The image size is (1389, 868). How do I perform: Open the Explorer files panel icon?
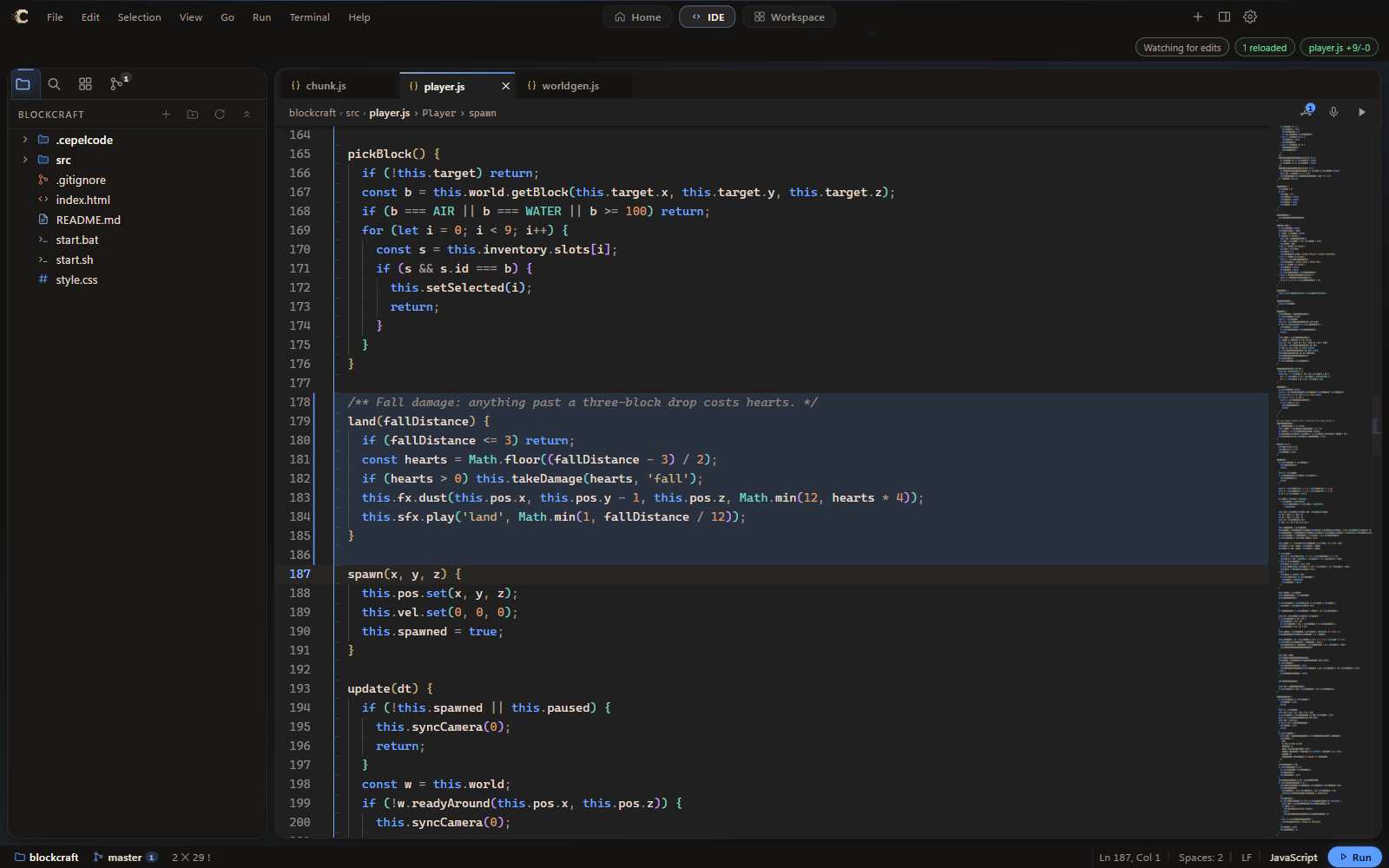point(23,84)
